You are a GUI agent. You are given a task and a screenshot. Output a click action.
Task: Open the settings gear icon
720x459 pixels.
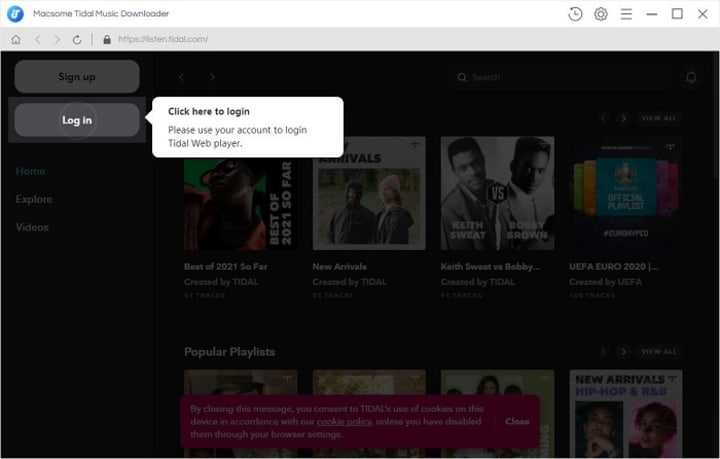[x=601, y=14]
